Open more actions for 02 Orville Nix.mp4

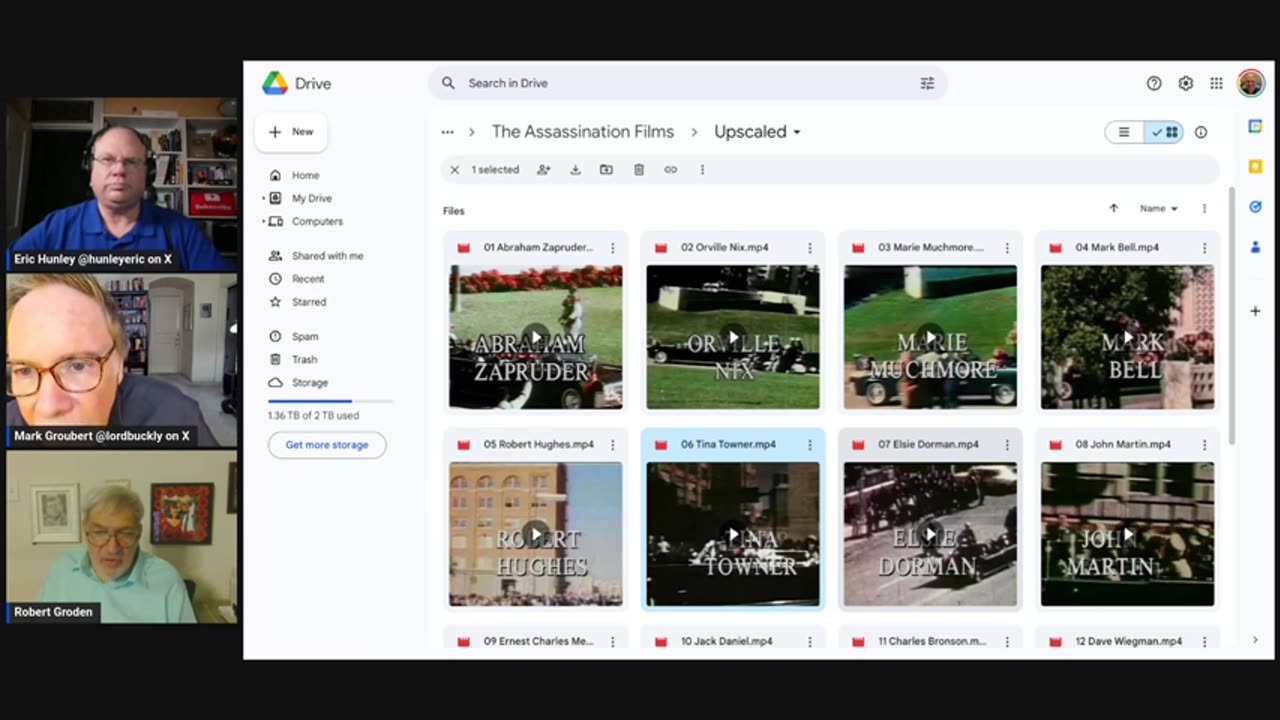click(810, 248)
